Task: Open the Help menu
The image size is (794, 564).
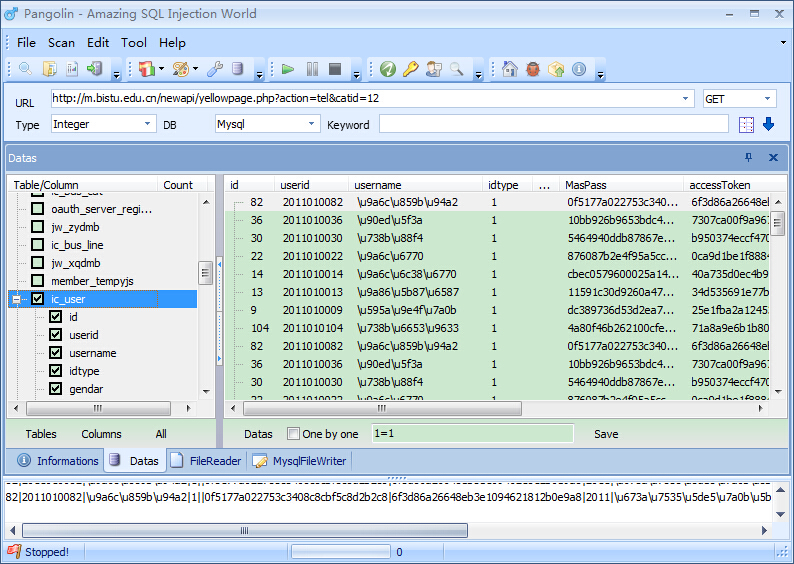Action: point(172,43)
